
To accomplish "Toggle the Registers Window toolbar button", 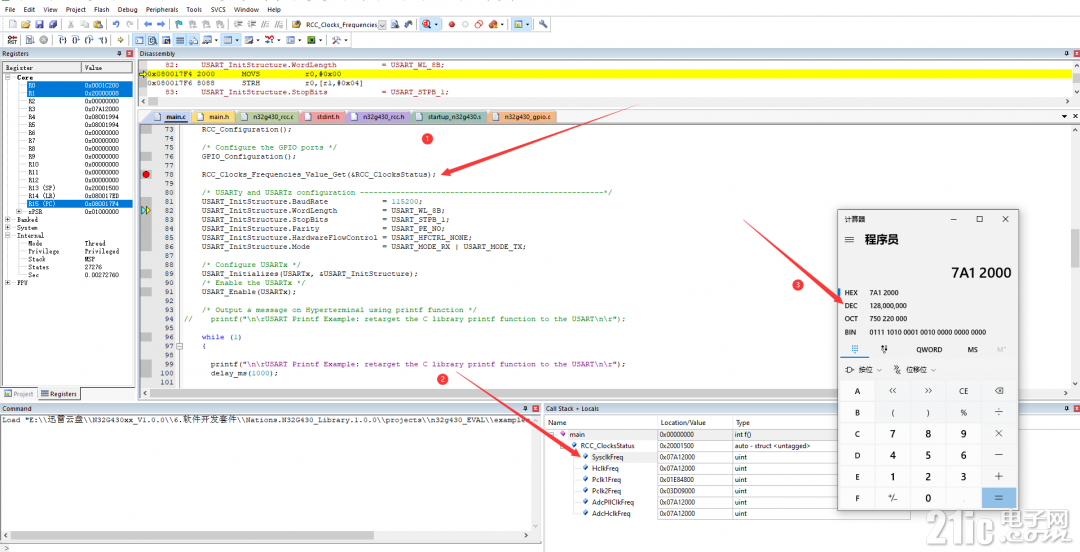I will (x=180, y=40).
